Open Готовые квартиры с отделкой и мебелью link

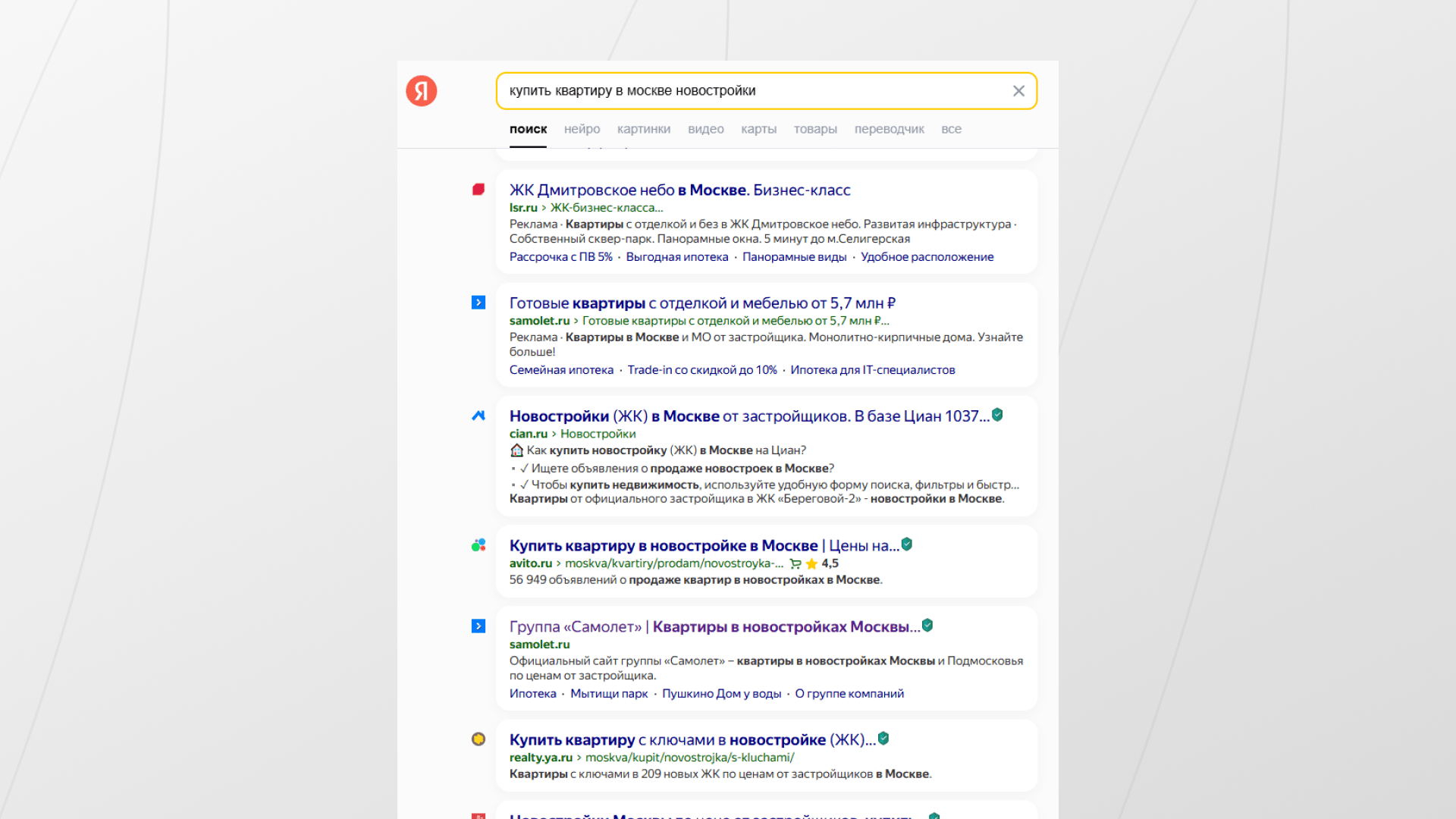tap(702, 303)
